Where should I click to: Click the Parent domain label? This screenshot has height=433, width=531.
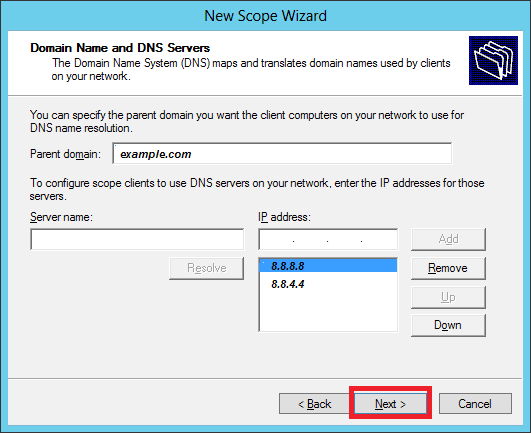tap(65, 154)
